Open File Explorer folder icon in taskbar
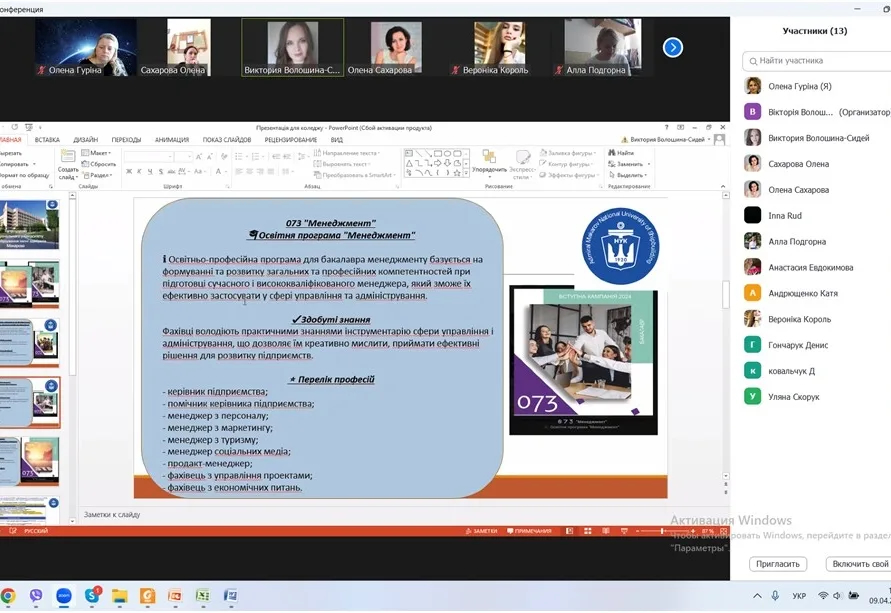Viewport: 891px width, 613px height. pos(120,596)
